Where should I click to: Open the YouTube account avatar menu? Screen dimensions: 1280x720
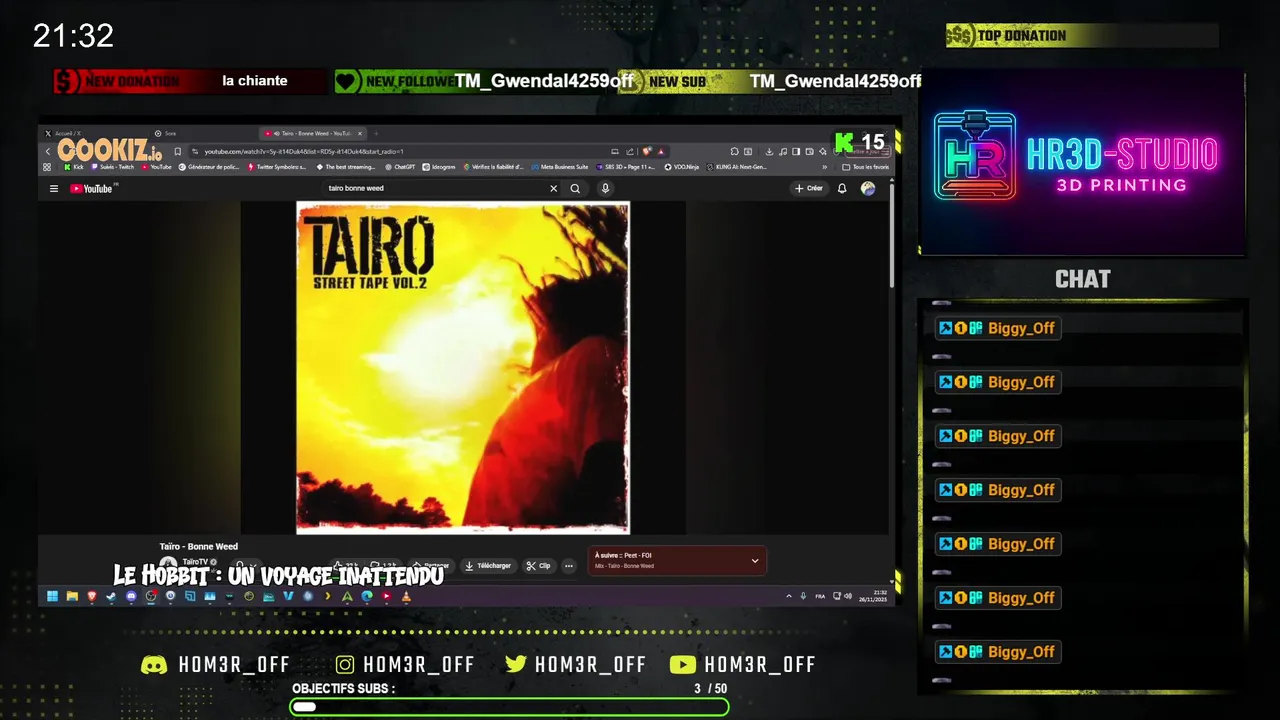pos(868,188)
